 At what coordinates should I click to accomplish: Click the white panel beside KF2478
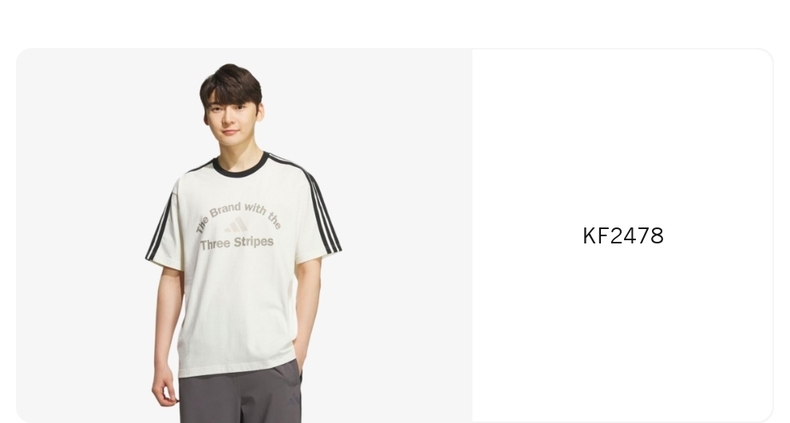[623, 236]
